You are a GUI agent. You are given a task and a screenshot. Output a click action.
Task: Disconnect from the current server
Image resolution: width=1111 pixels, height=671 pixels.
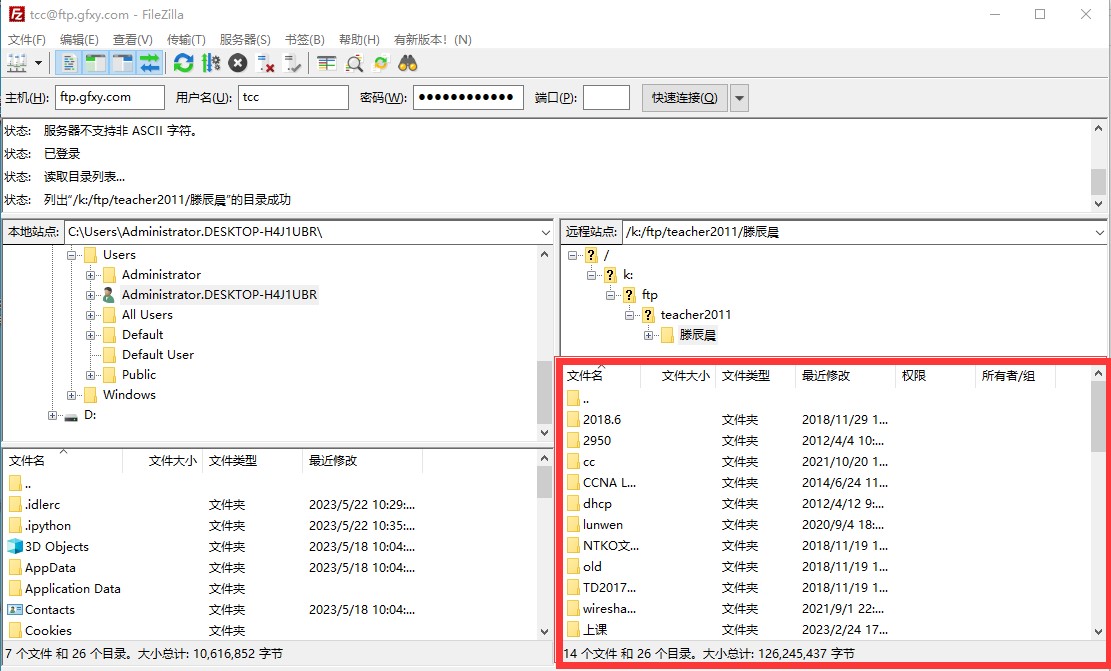tap(266, 63)
